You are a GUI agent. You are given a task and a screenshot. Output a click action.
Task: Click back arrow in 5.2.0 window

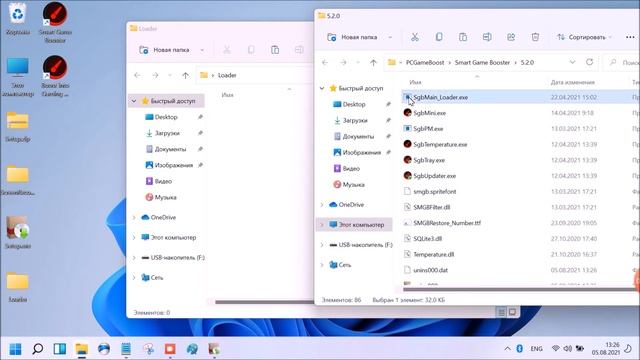(x=325, y=62)
